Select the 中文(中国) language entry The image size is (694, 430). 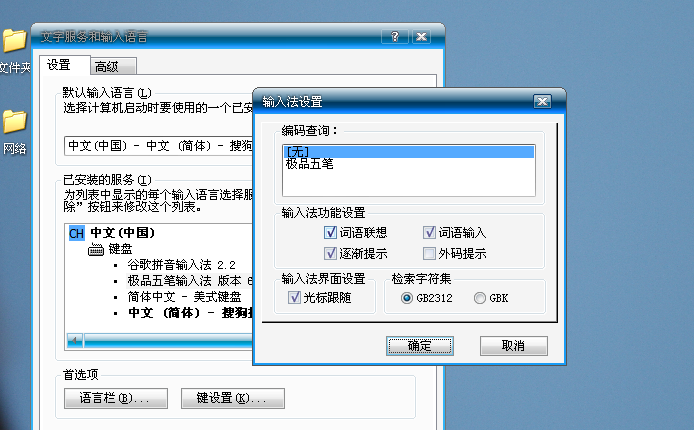pos(123,233)
